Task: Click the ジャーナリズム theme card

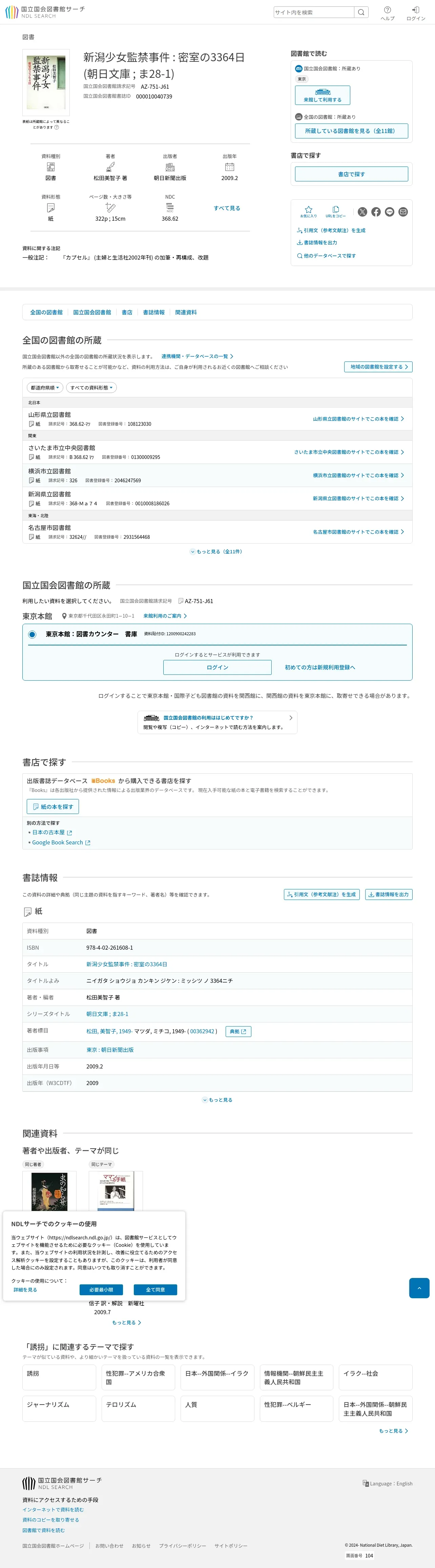Action: pyautogui.click(x=59, y=1409)
